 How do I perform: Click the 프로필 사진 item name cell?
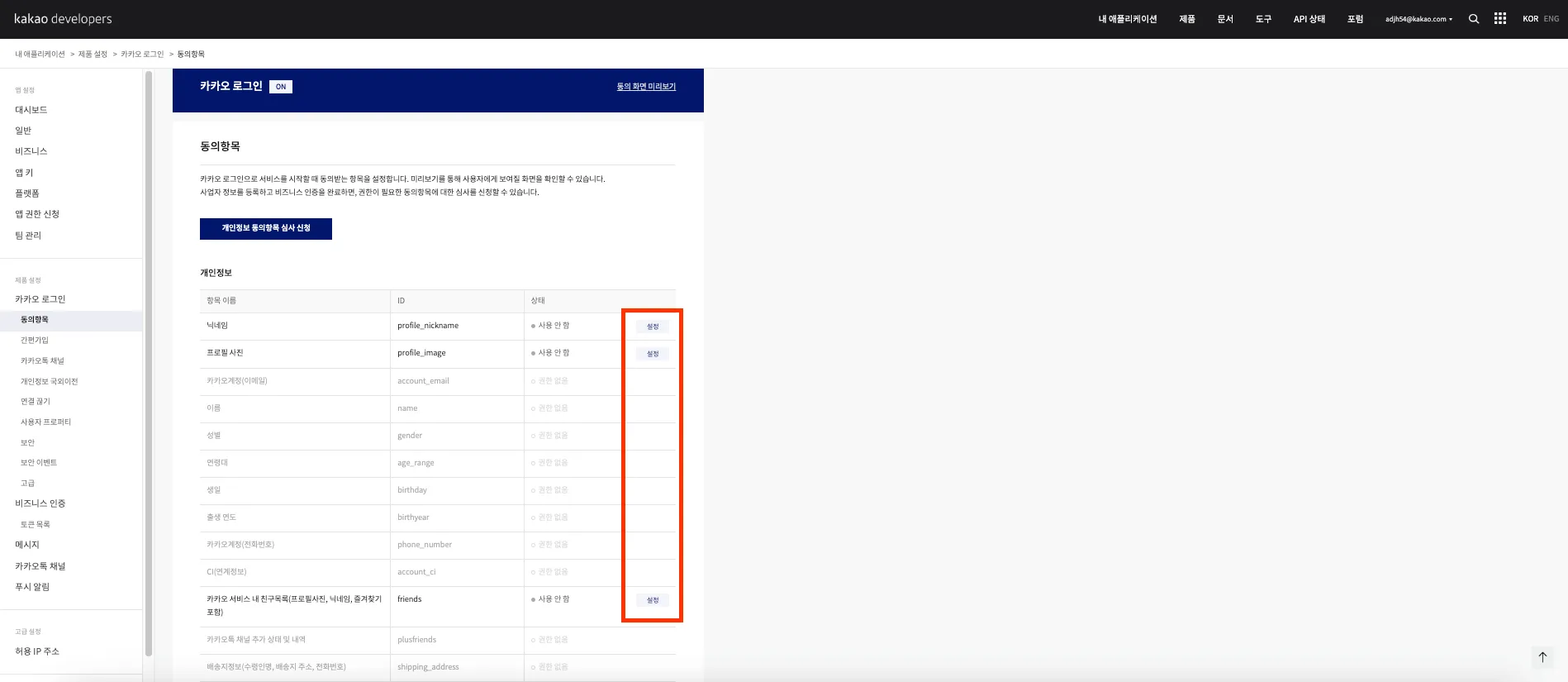coord(295,354)
